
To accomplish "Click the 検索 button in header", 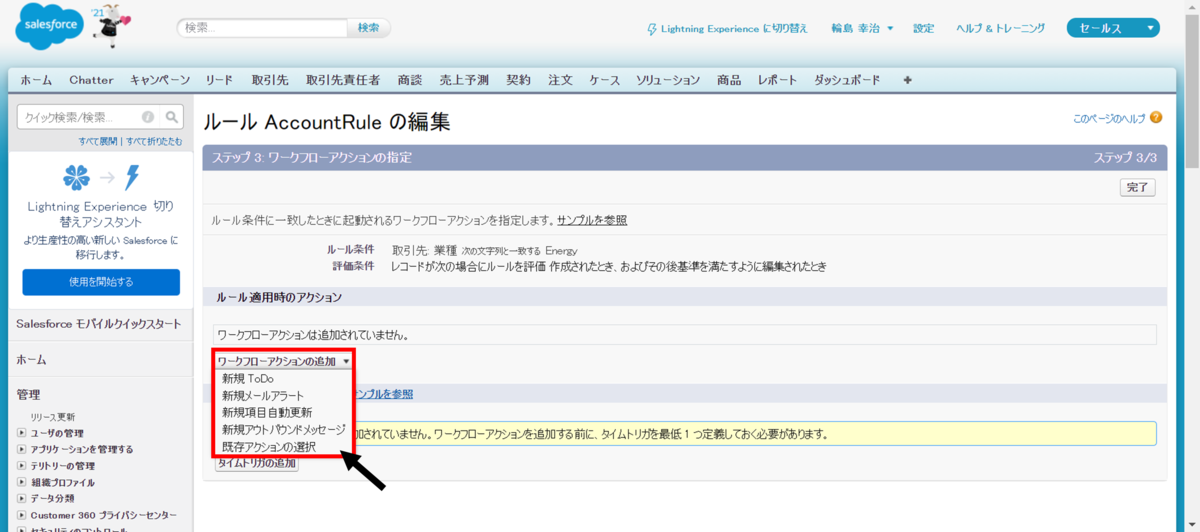I will coord(369,28).
